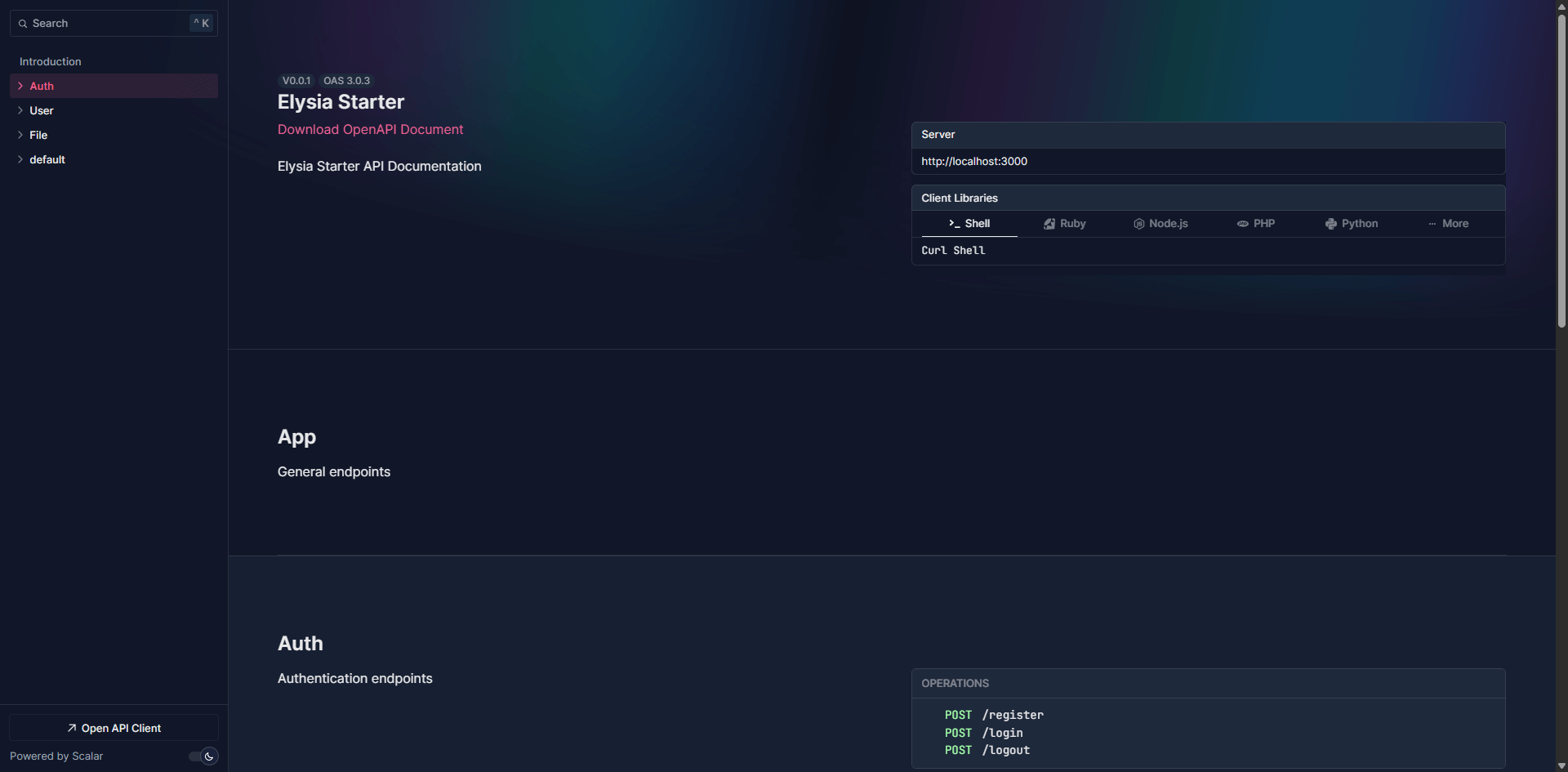Click the scrollbar down arrow
The height and width of the screenshot is (772, 1568).
point(1561,765)
